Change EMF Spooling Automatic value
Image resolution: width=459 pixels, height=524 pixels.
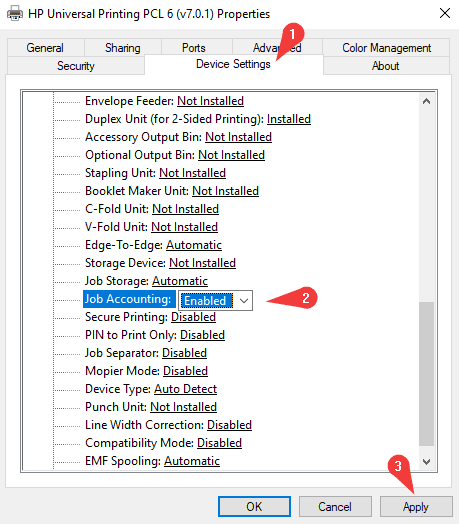(x=192, y=461)
